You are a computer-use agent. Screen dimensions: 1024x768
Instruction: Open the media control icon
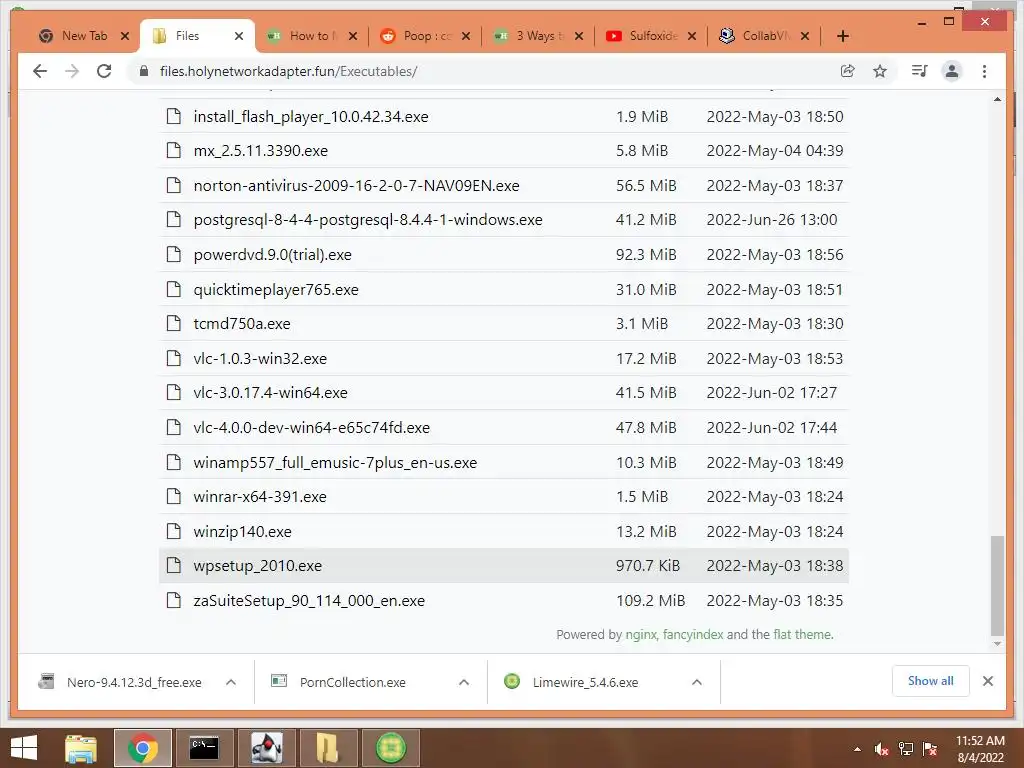click(x=920, y=71)
